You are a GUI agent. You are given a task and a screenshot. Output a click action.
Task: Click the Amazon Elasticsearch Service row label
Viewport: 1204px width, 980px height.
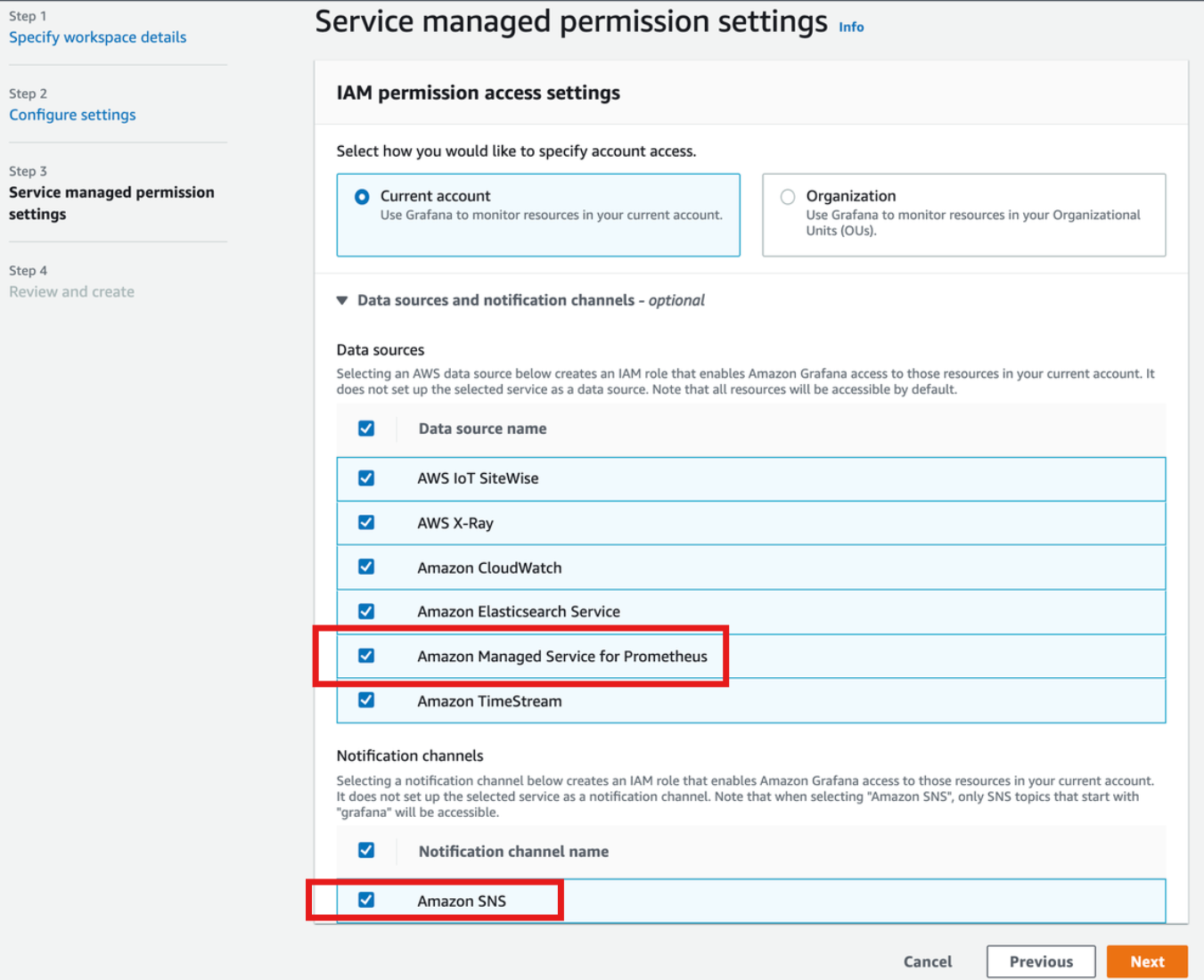click(519, 612)
